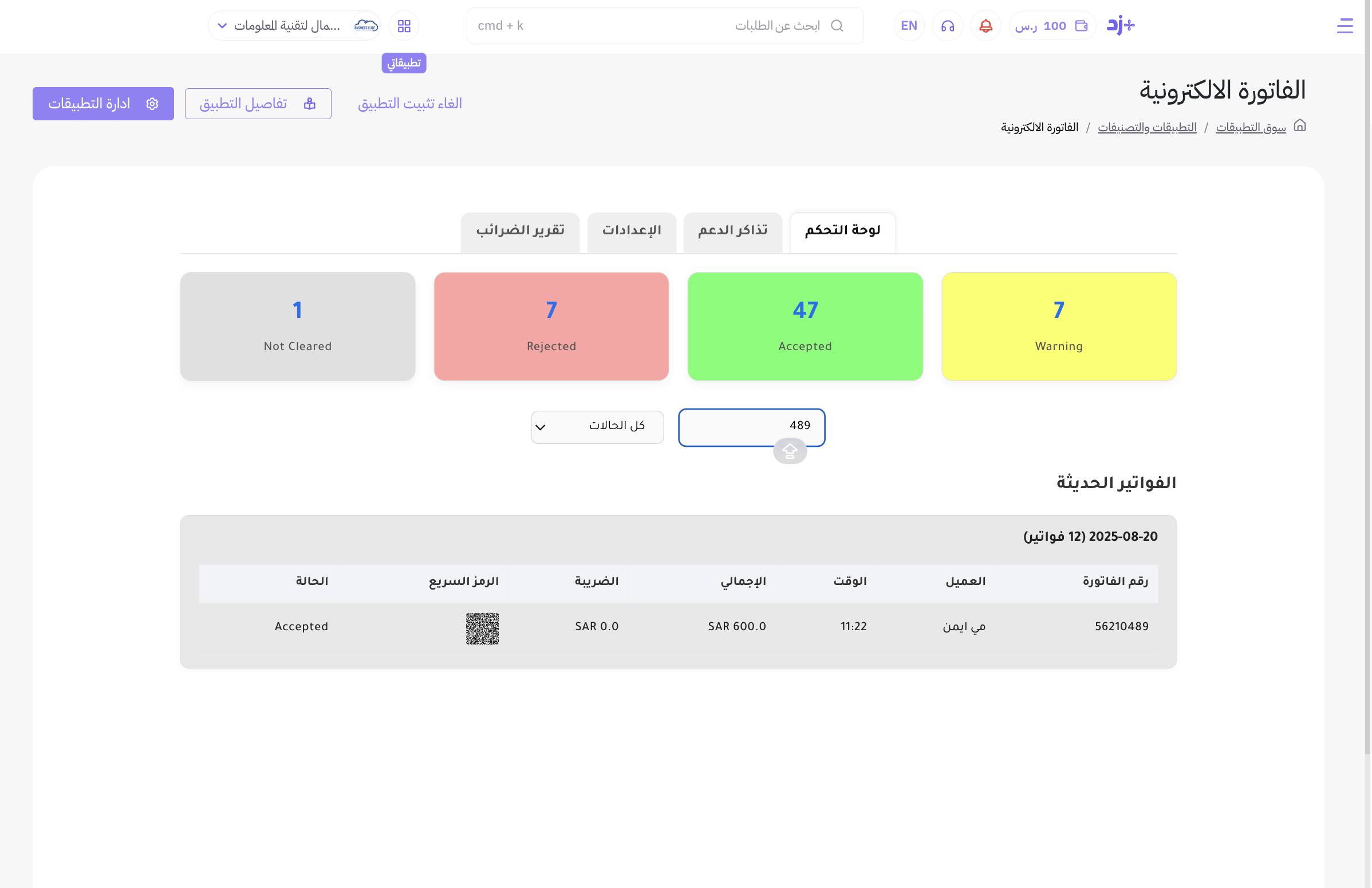Switch to the تذاكر الدعم tab
Viewport: 1372px width, 888px height.
[732, 231]
